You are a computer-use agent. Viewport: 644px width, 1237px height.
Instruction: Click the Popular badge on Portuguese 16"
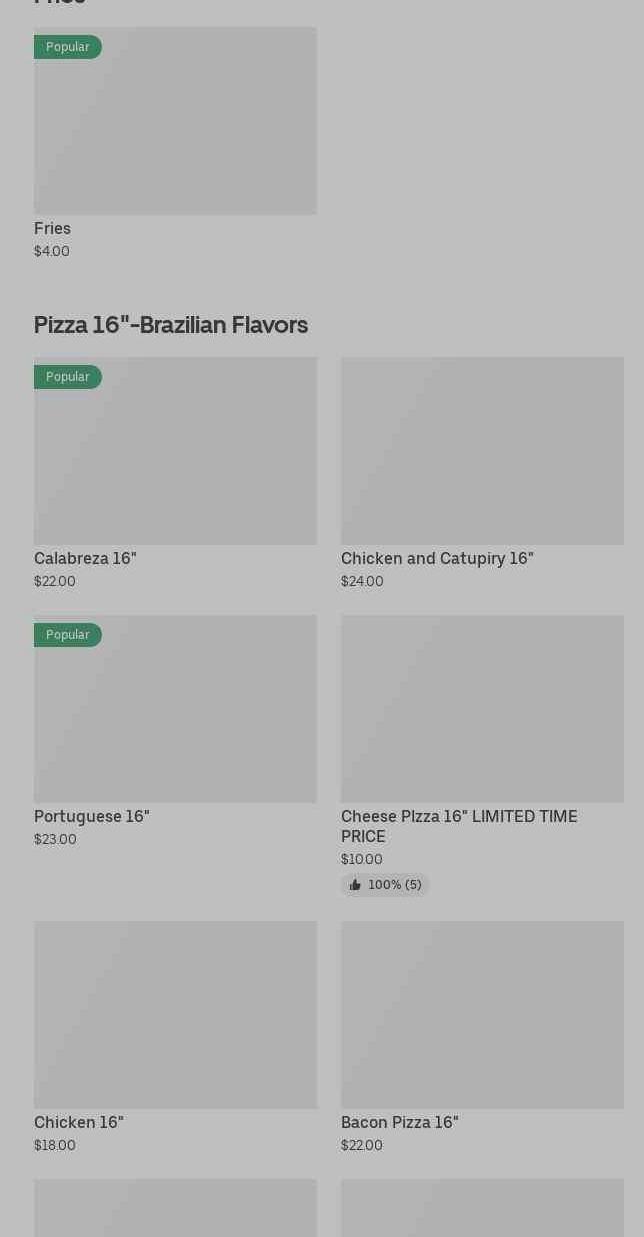67,635
